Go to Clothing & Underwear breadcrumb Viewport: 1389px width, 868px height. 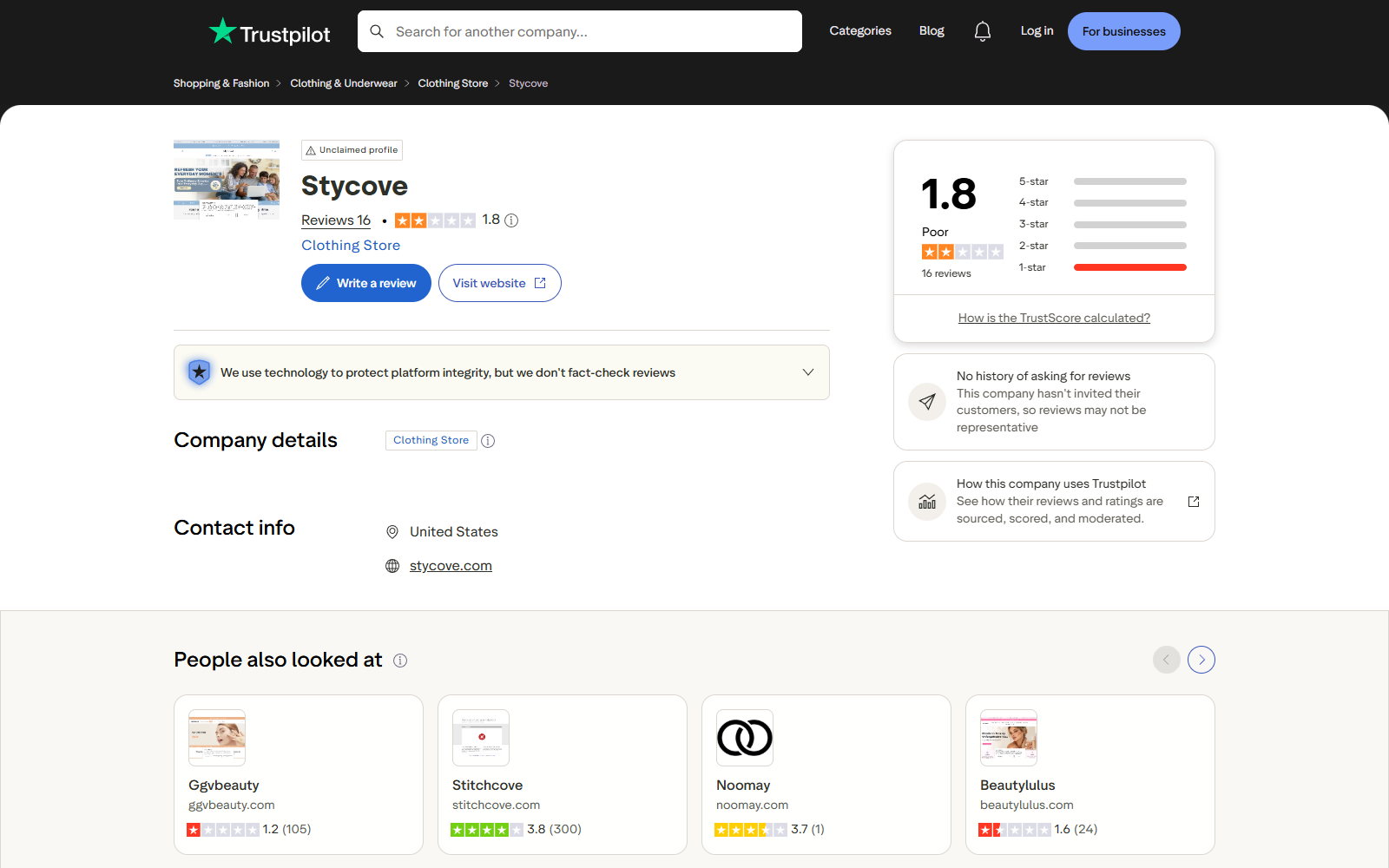pyautogui.click(x=344, y=83)
